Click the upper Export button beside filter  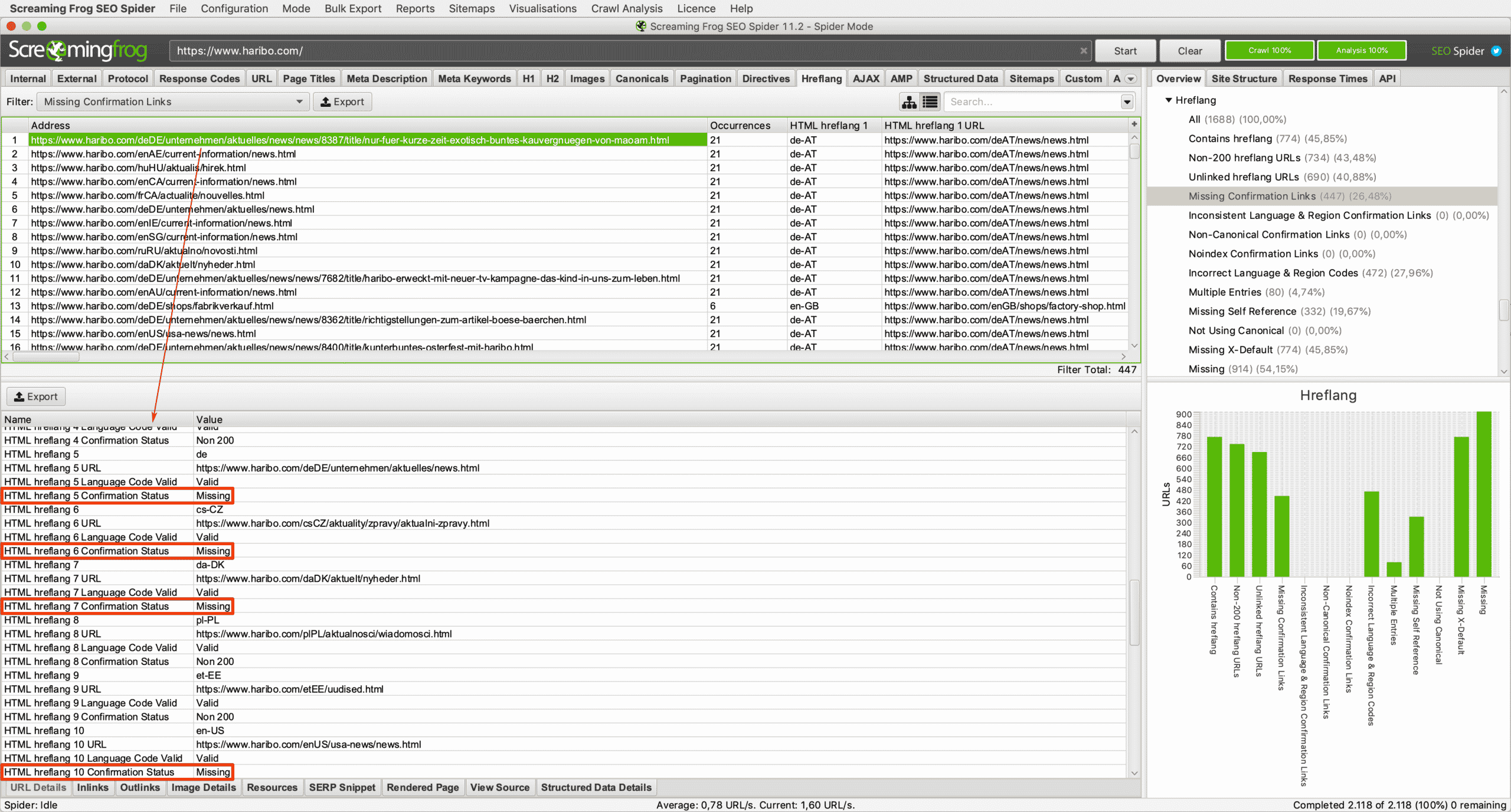point(342,102)
